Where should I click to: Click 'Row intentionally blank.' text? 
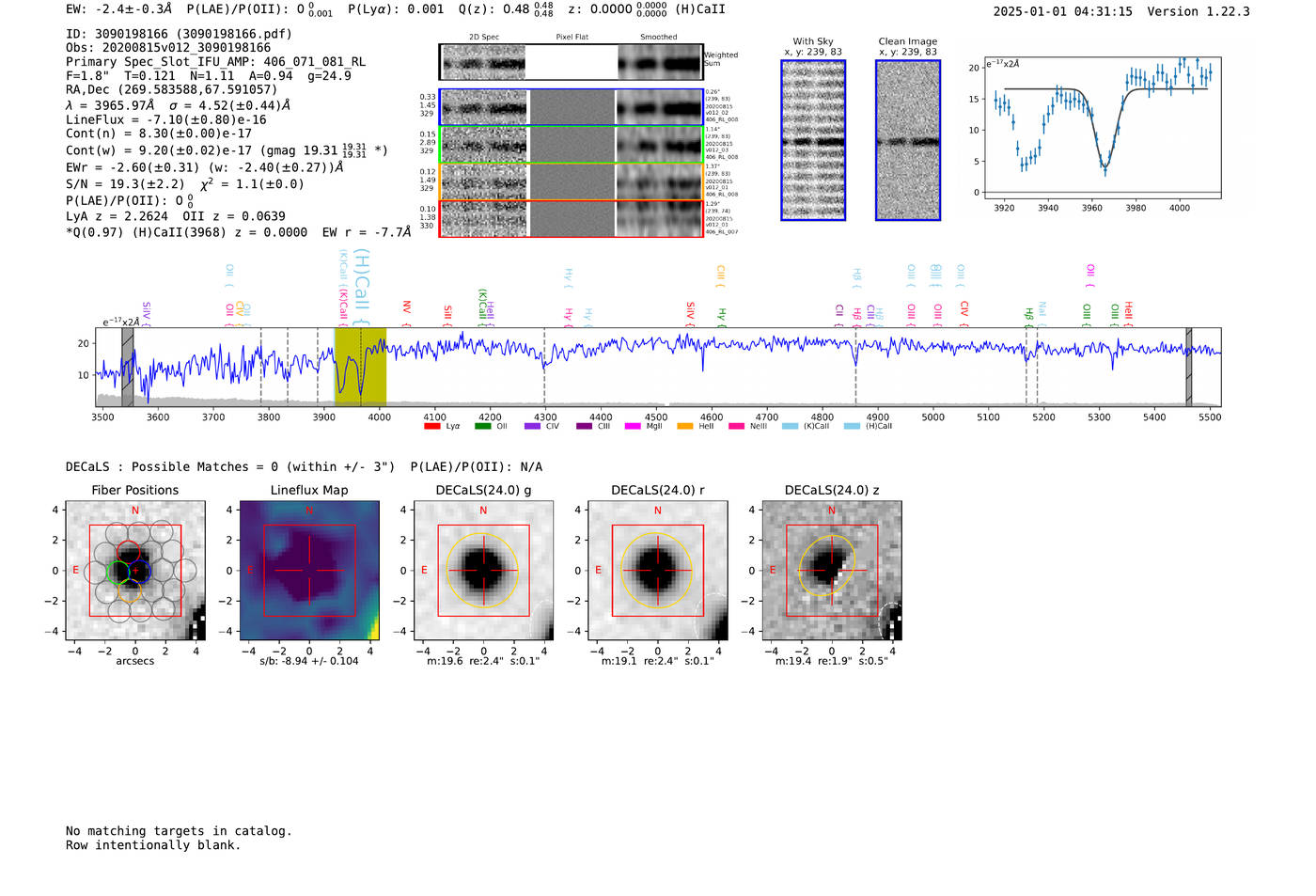(153, 845)
